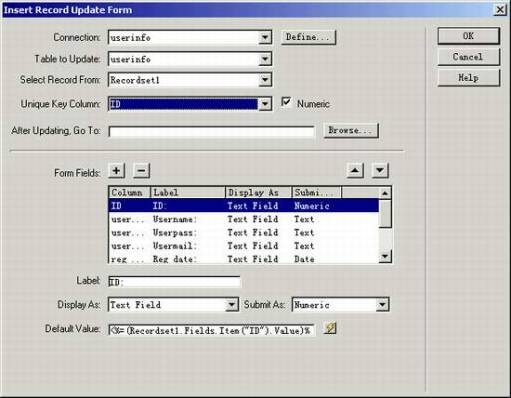Screen dimensions: 511x398
Task: Toggle the Numeric checkbox
Action: point(286,102)
